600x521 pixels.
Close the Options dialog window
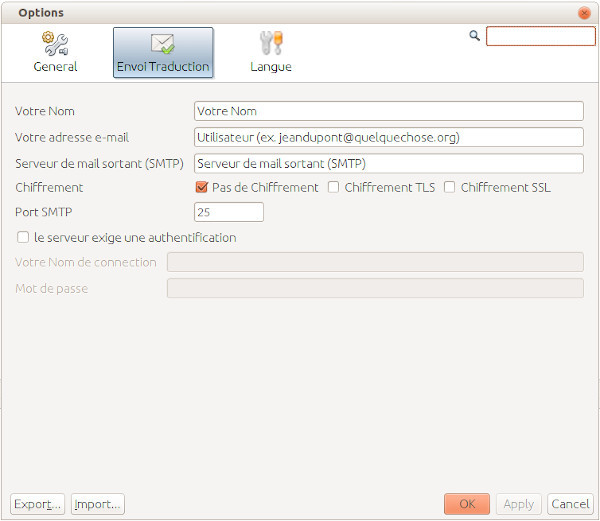tap(584, 13)
